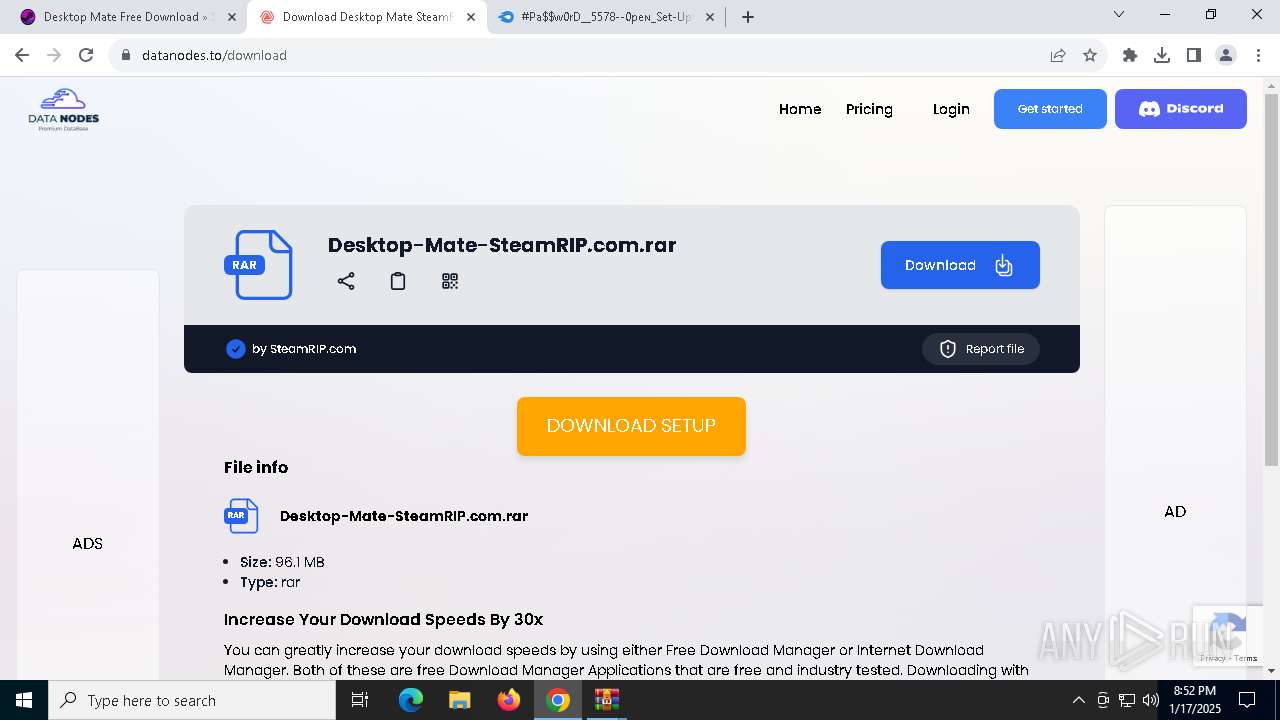Open the Home nav item
Image resolution: width=1280 pixels, height=720 pixels.
(x=800, y=109)
